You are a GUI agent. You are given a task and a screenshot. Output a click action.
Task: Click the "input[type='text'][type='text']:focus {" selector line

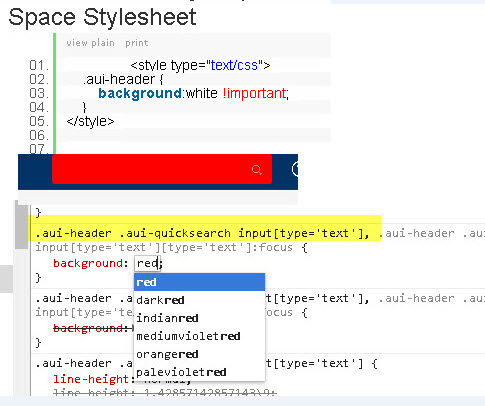tap(171, 247)
